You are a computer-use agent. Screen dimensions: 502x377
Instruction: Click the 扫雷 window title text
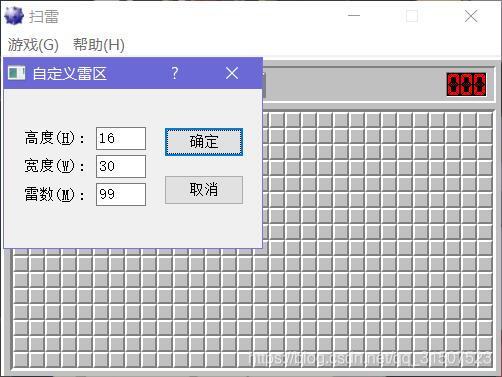click(x=44, y=16)
